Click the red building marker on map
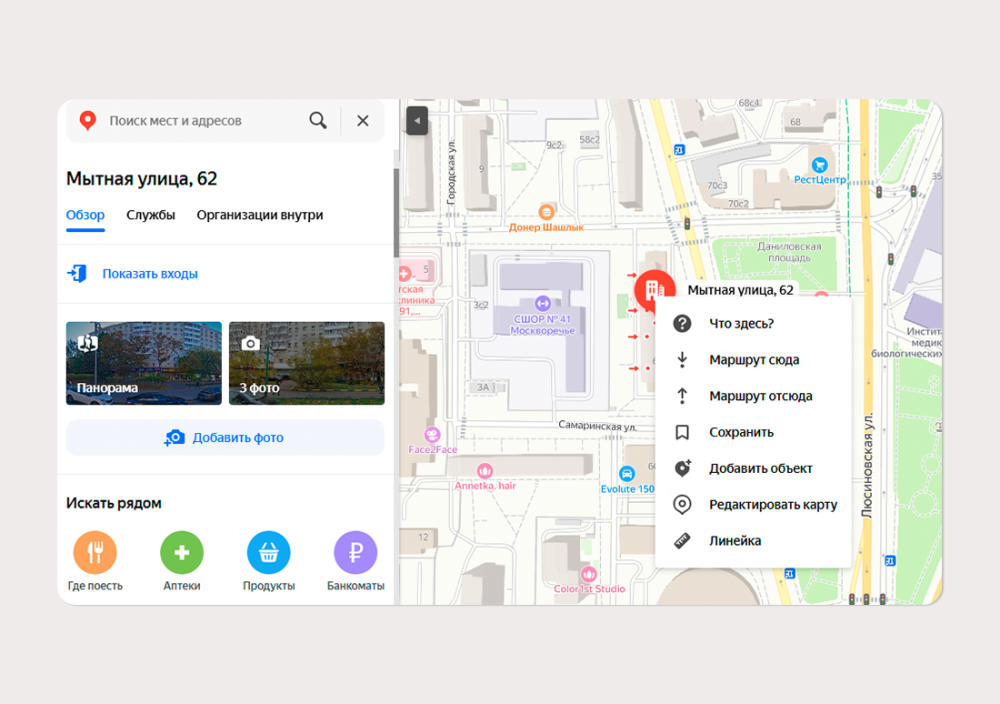The width and height of the screenshot is (1000, 704). 654,290
